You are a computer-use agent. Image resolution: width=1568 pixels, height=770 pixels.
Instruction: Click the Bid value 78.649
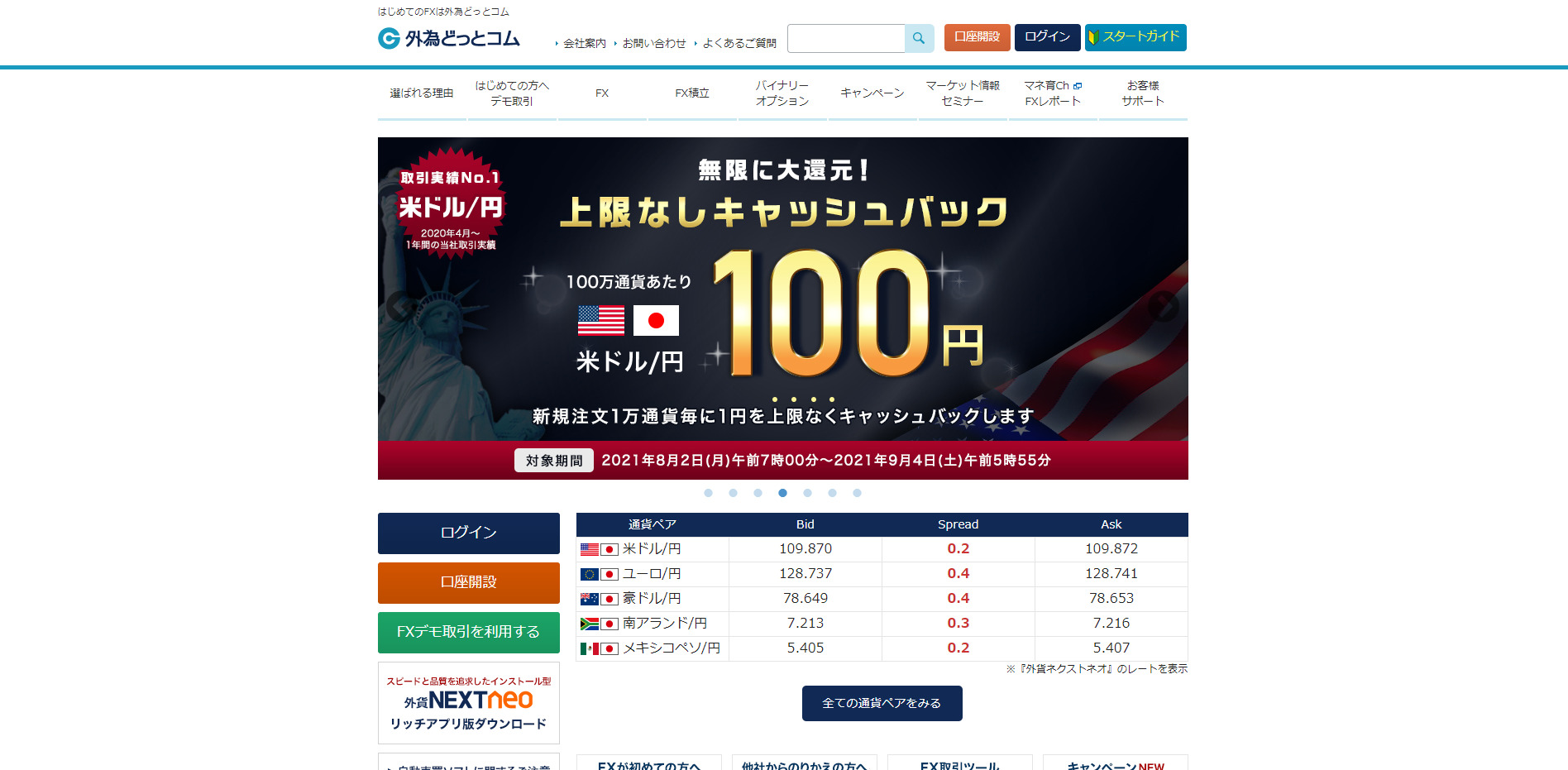point(806,599)
